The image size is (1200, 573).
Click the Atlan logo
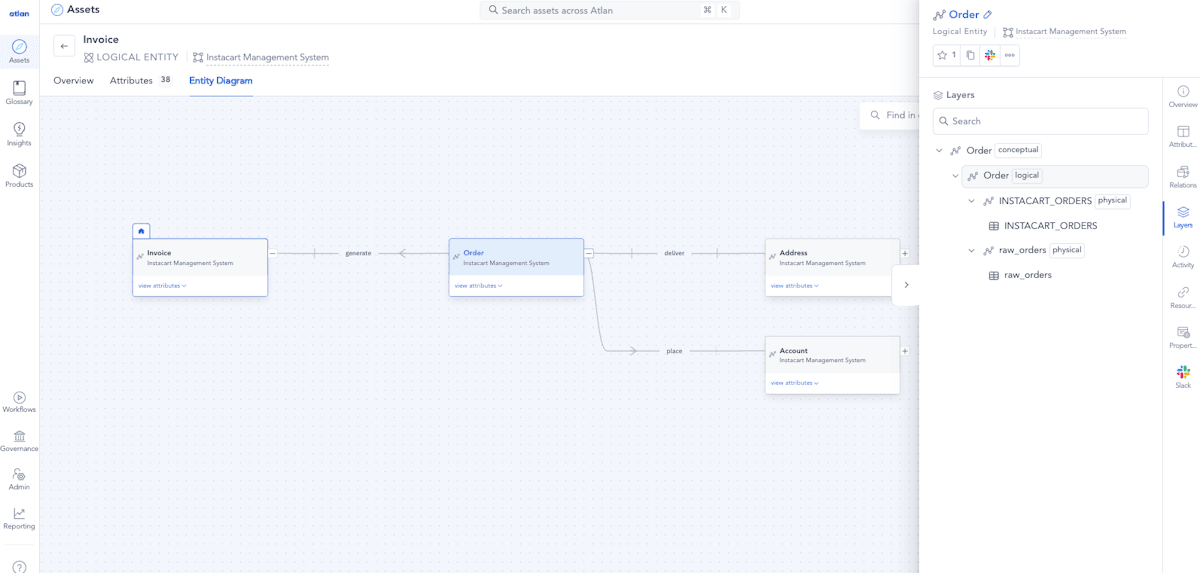(19, 13)
